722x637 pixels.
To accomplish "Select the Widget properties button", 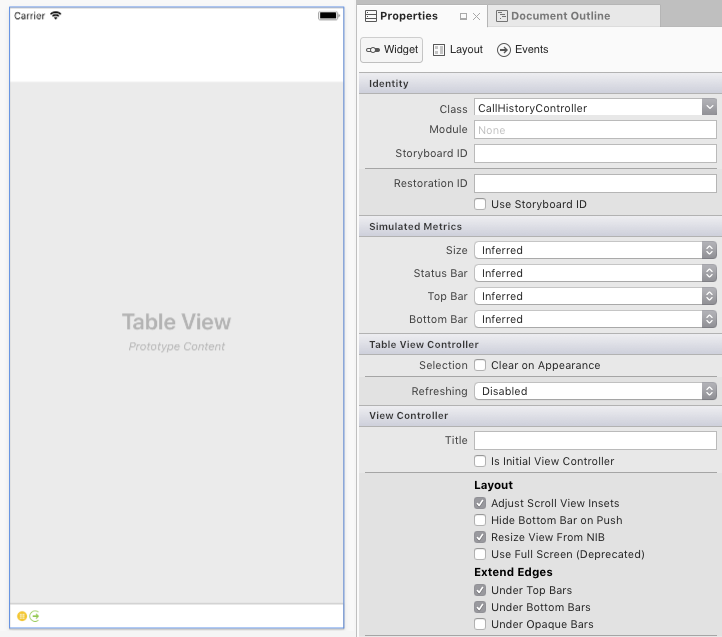I will (x=392, y=50).
